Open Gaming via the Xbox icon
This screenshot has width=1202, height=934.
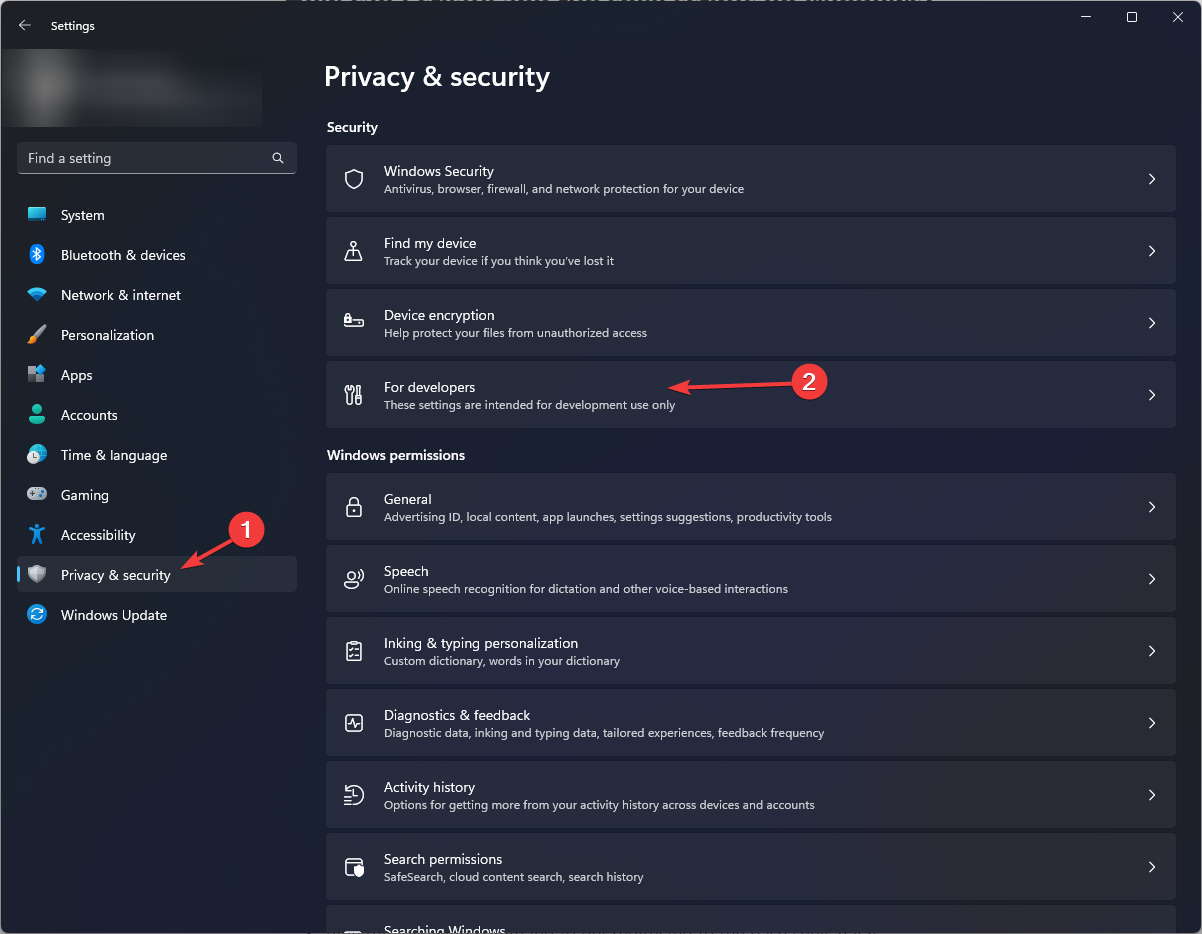[37, 495]
